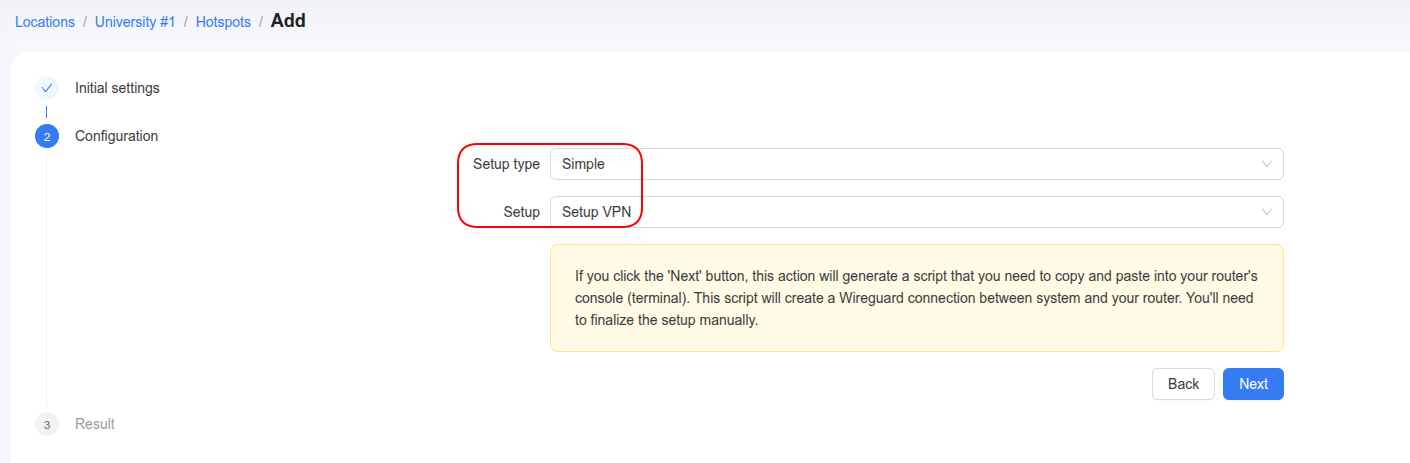Click the step 2 numbered circle
Image resolution: width=1410 pixels, height=463 pixels.
pyautogui.click(x=47, y=136)
